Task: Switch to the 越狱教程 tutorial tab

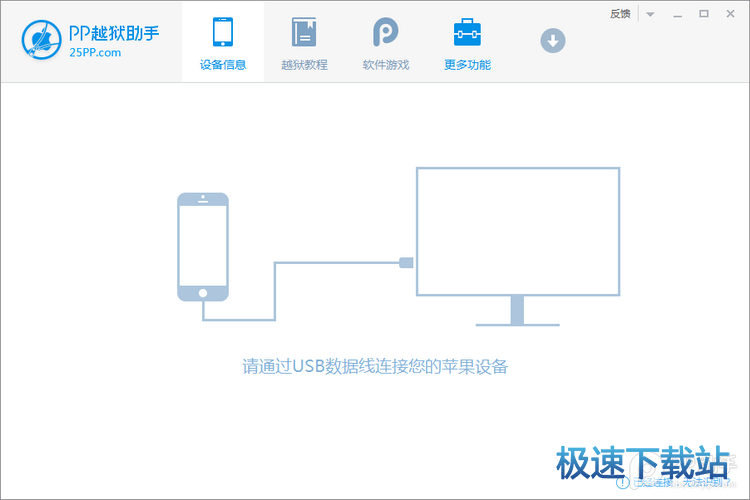Action: [304, 65]
